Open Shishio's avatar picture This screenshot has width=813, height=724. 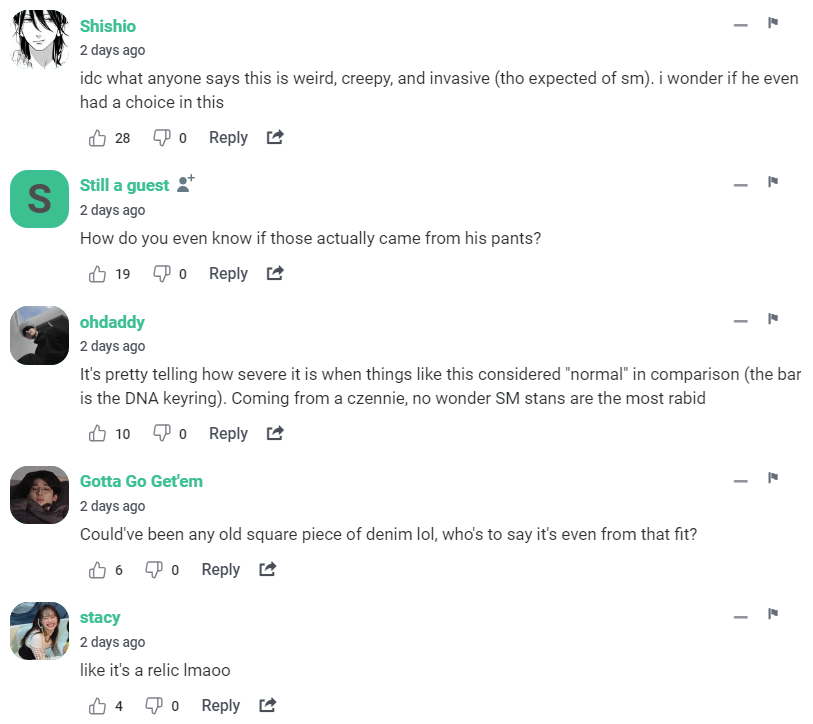pos(39,40)
